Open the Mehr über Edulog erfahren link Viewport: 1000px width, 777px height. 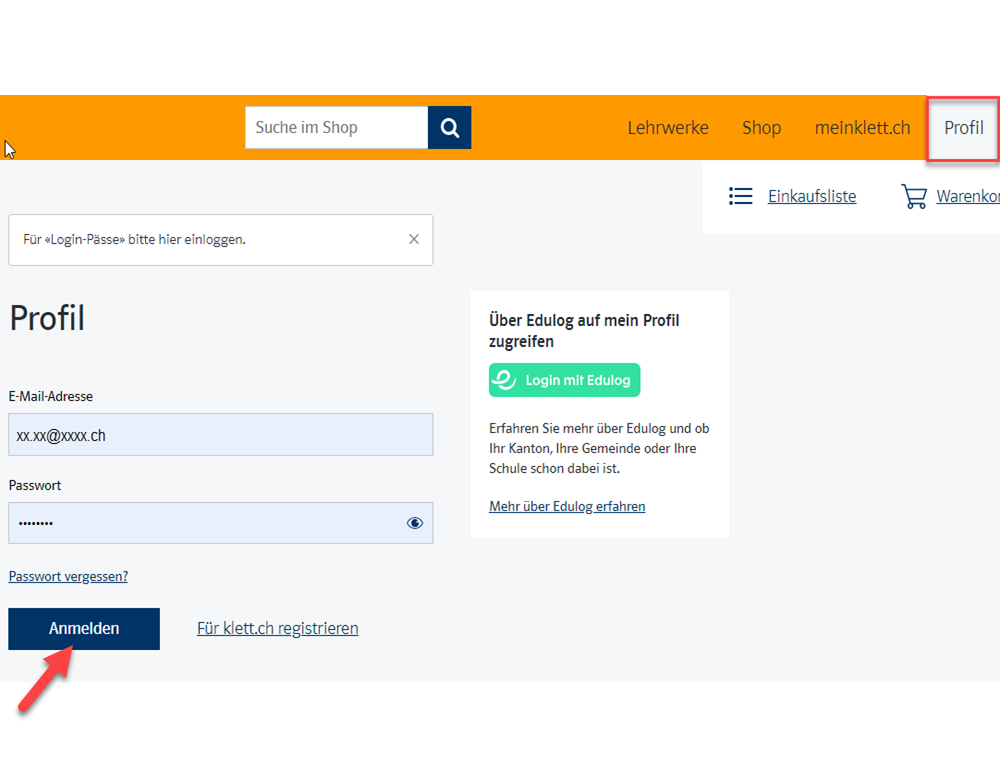(567, 506)
